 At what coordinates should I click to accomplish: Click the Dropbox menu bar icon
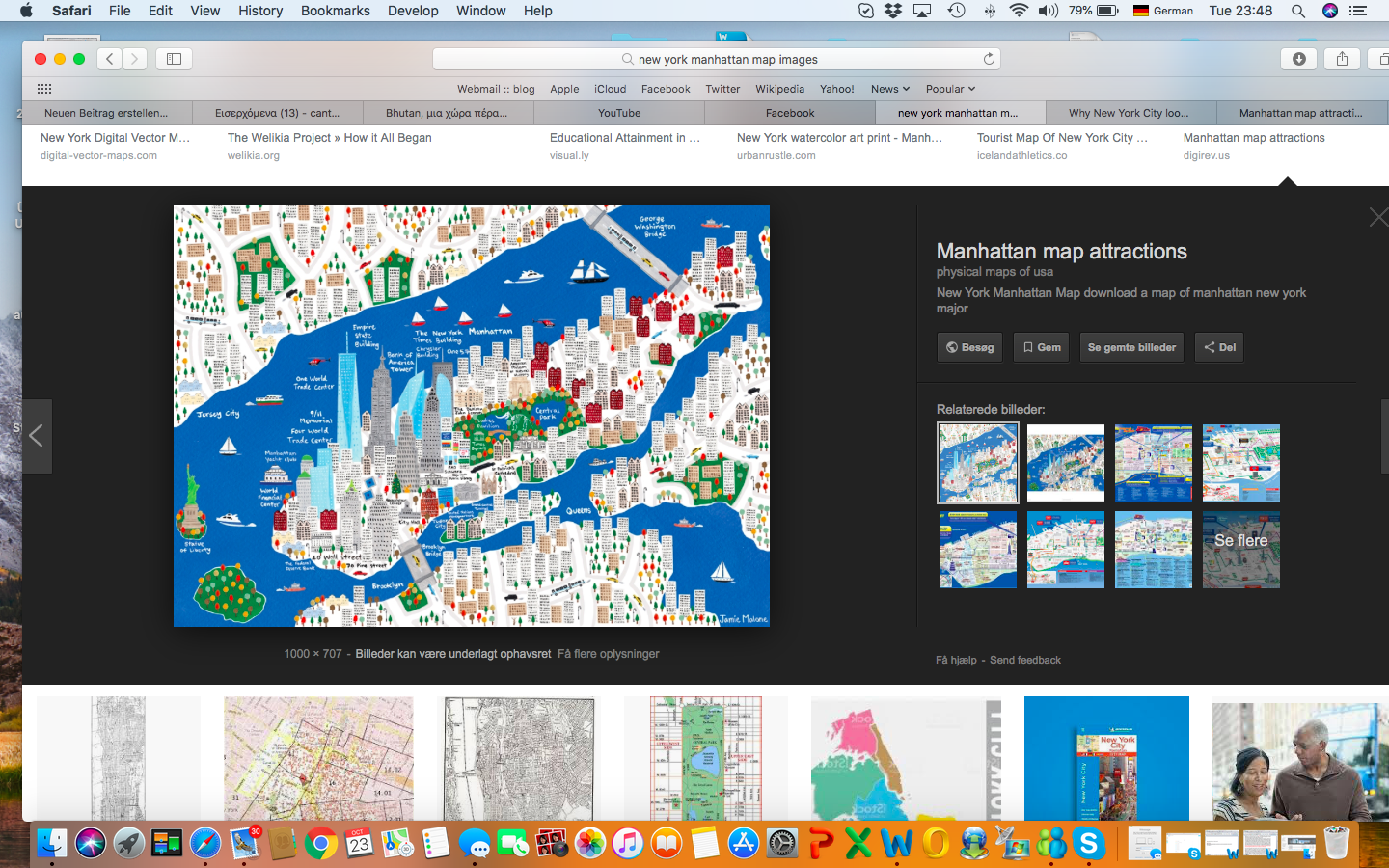pos(893,11)
